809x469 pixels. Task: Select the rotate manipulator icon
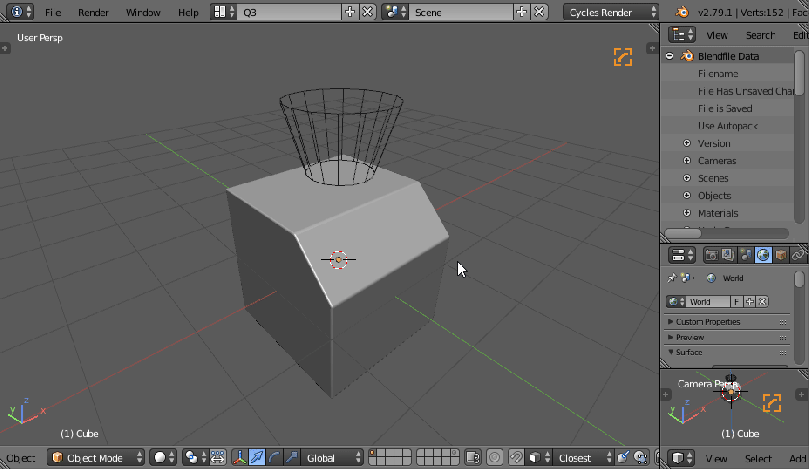274,458
